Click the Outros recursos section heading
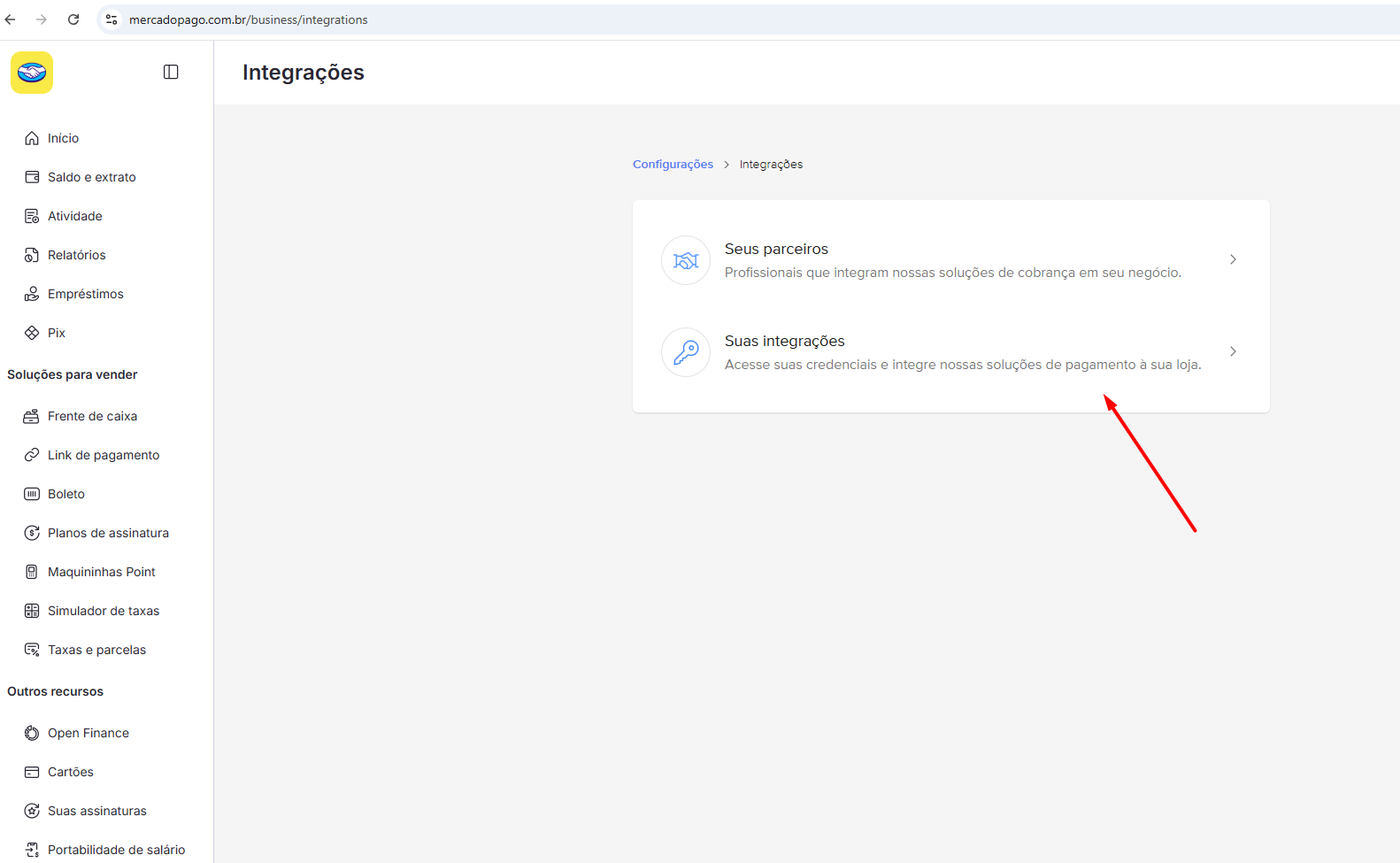 pos(55,691)
